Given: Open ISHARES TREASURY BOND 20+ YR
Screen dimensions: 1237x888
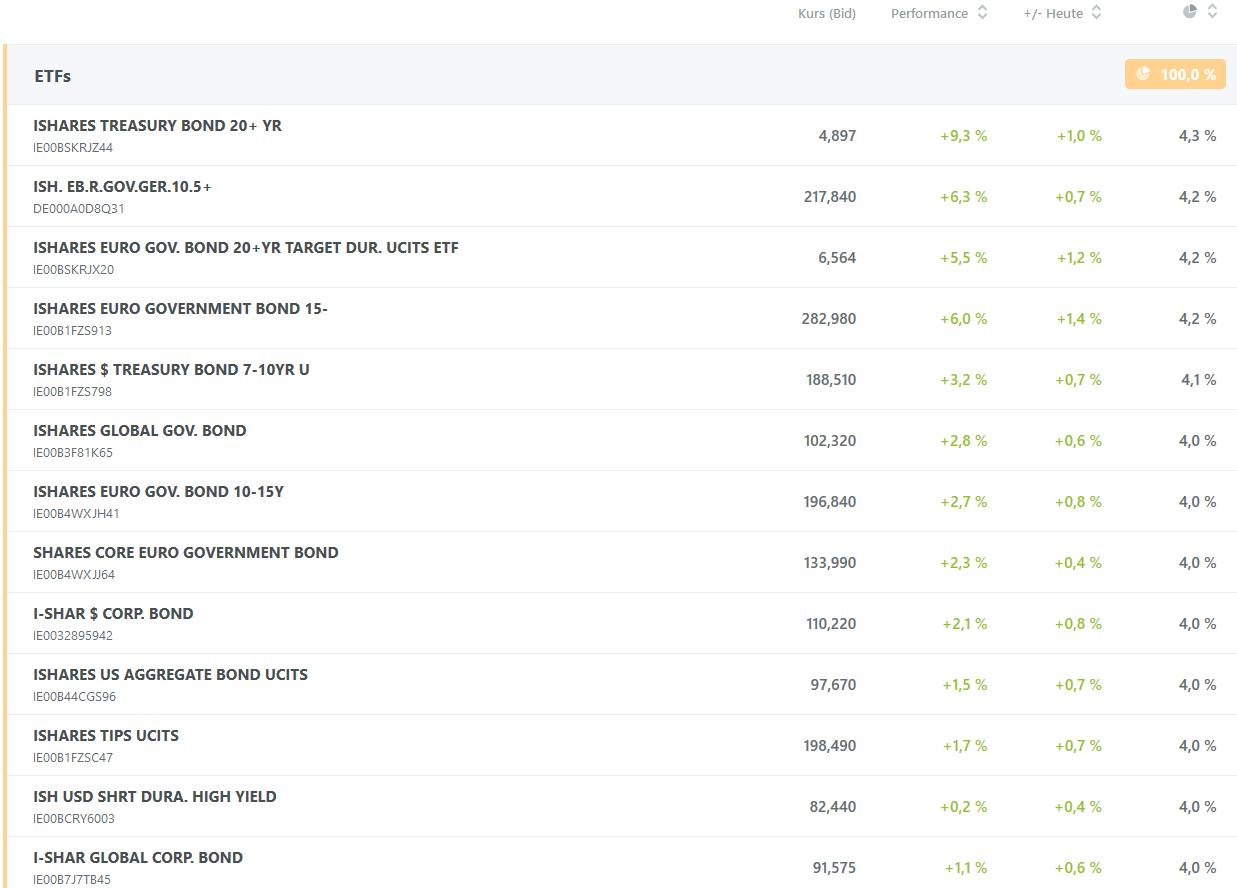Looking at the screenshot, I should 157,126.
